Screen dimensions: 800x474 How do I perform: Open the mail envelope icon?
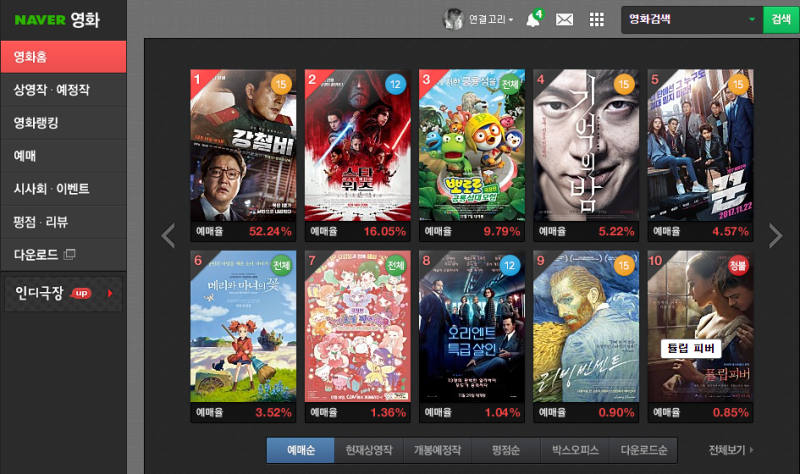(x=564, y=20)
